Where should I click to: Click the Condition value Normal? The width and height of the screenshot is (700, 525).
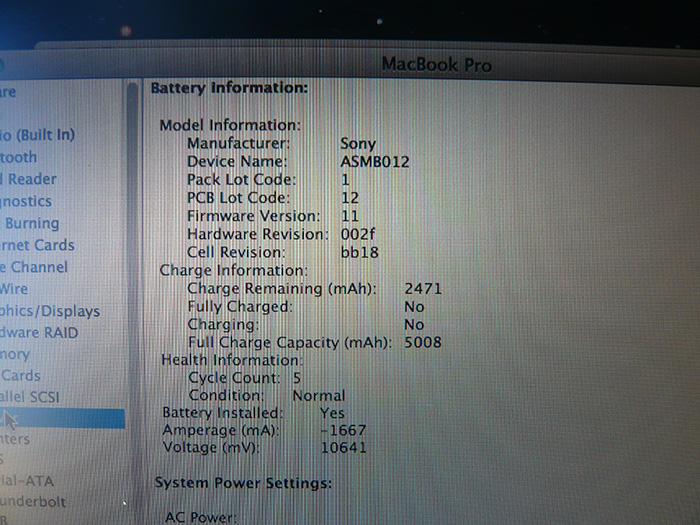pyautogui.click(x=319, y=396)
